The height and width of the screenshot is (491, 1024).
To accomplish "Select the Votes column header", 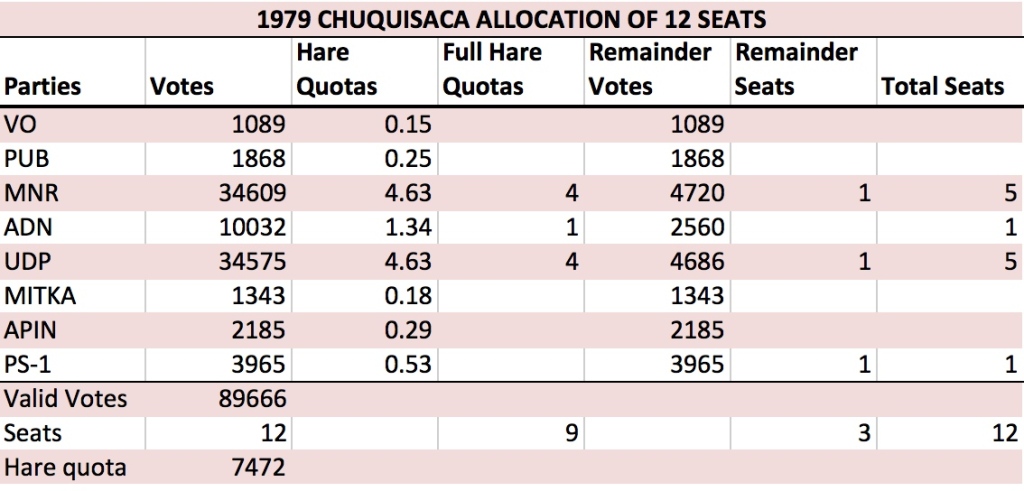I will click(182, 87).
